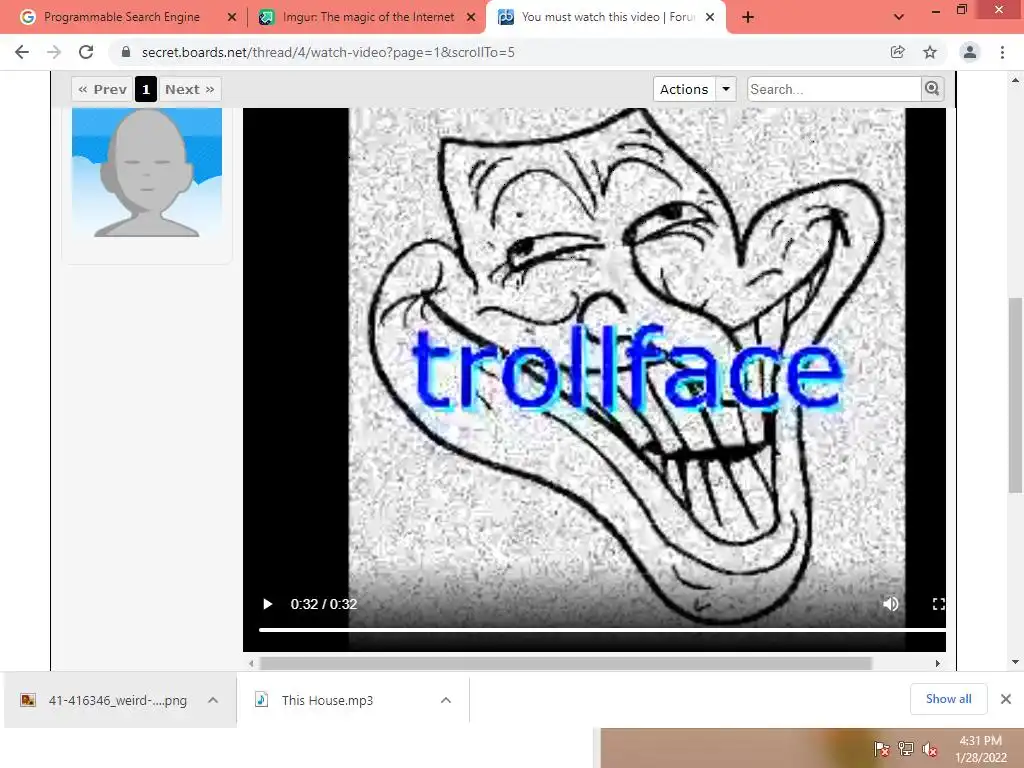Click the address bar URL
The width and height of the screenshot is (1024, 768).
[x=328, y=52]
